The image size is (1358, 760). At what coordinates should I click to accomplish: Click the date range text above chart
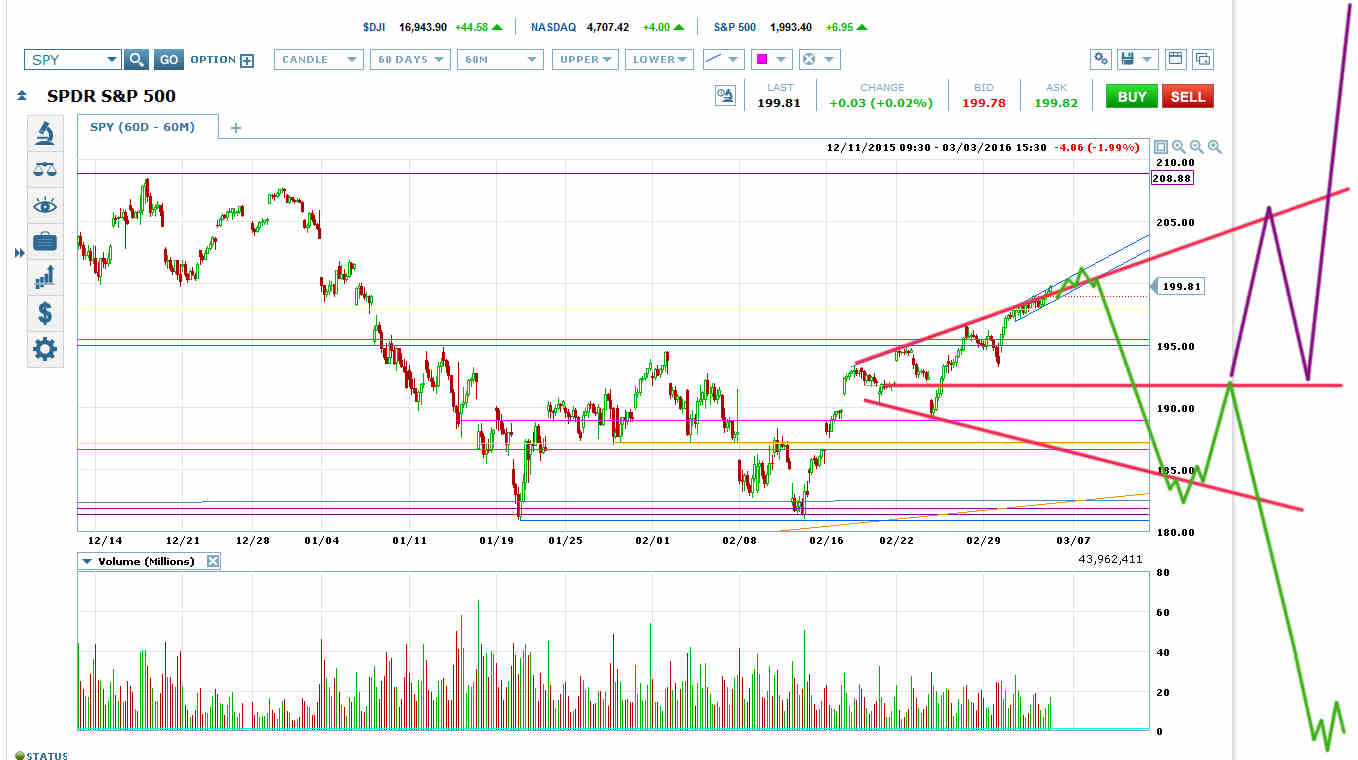[937, 147]
